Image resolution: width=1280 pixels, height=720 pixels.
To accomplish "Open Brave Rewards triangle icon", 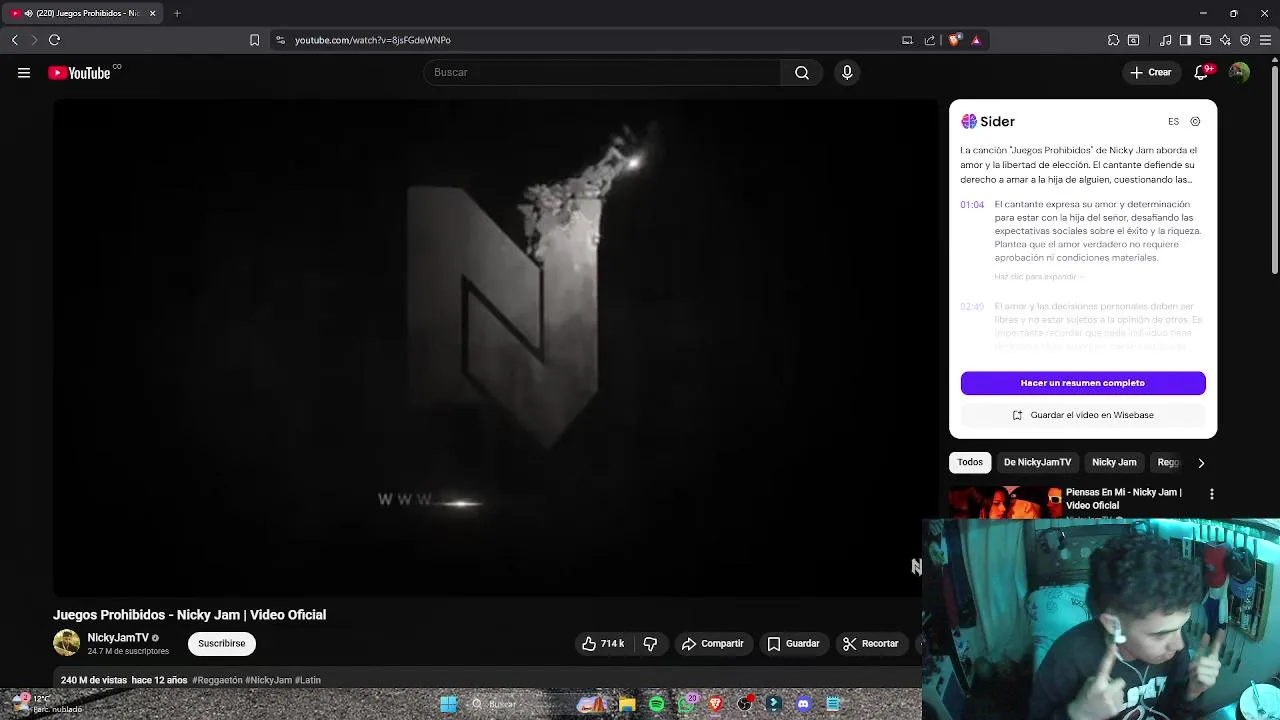I will (x=976, y=40).
